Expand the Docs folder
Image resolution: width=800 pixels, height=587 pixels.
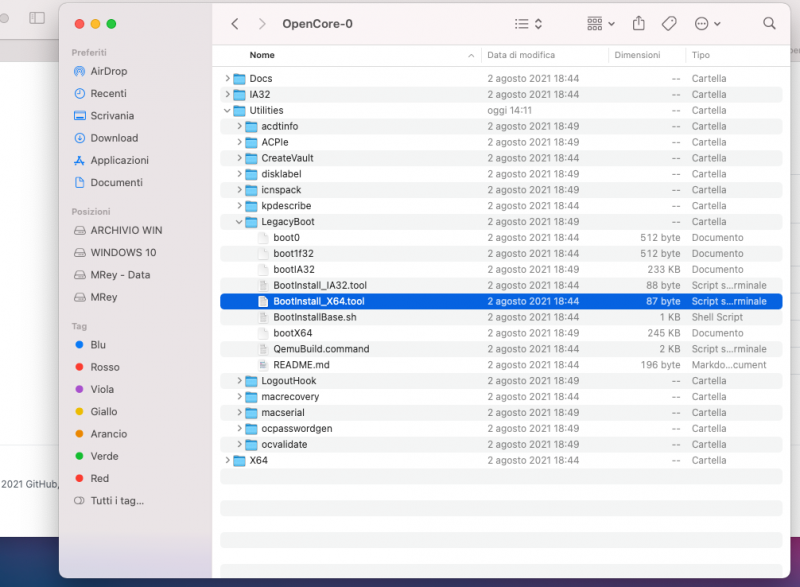click(x=227, y=79)
